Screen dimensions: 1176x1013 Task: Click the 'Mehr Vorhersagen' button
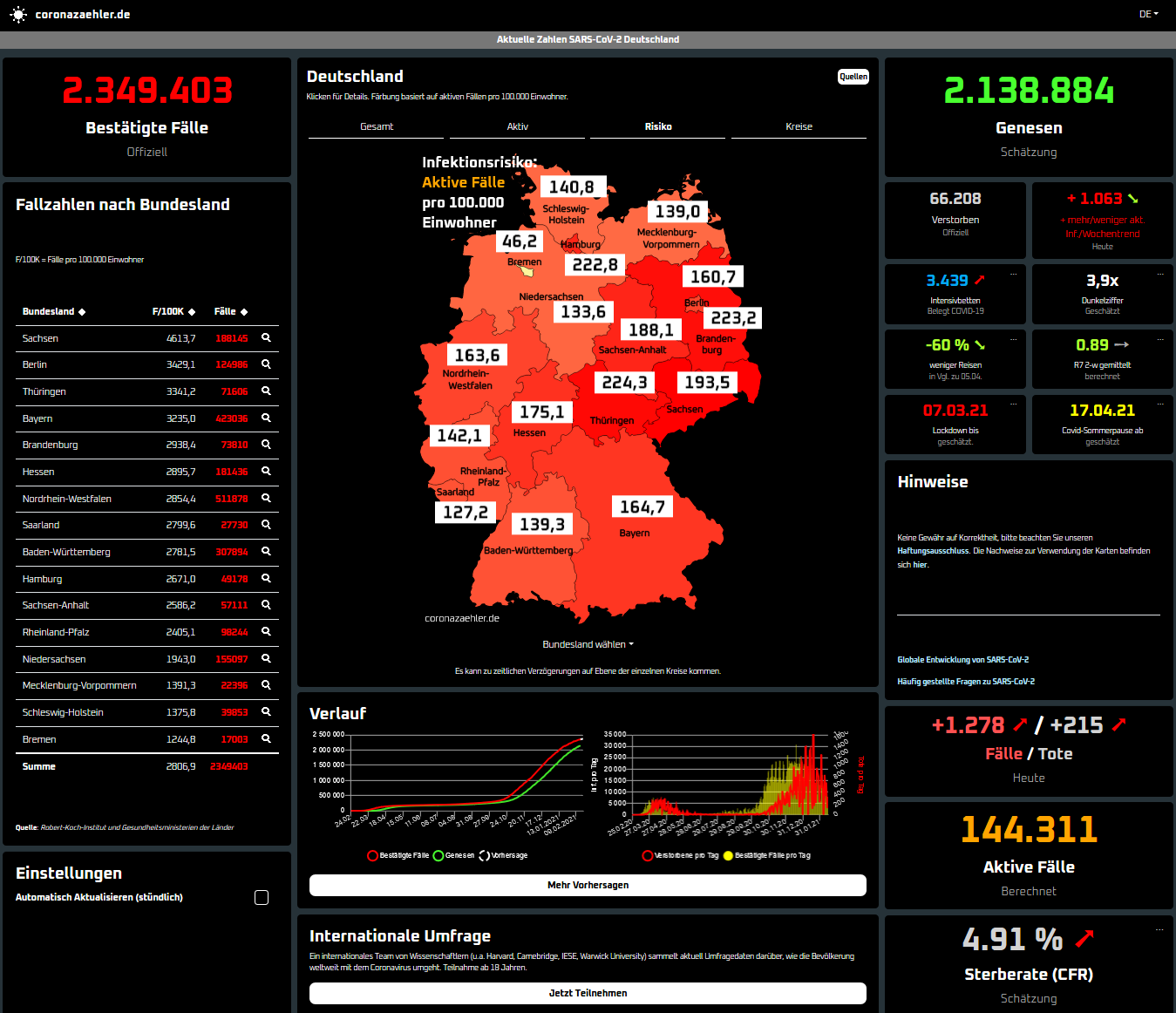coord(588,885)
